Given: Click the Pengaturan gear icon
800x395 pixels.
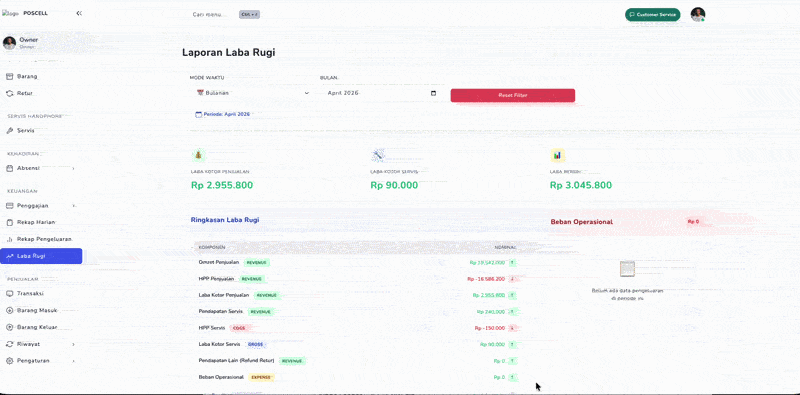Looking at the screenshot, I should (x=9, y=361).
